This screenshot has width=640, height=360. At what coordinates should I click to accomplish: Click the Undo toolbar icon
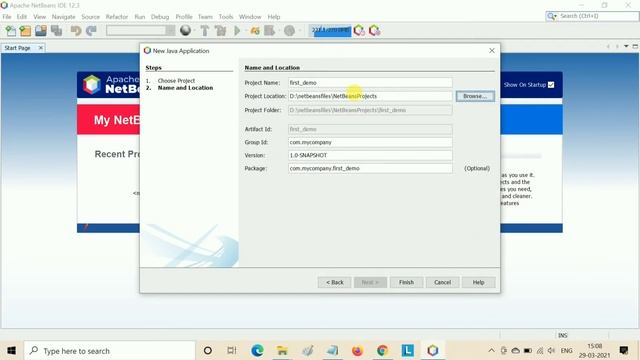coord(76,31)
